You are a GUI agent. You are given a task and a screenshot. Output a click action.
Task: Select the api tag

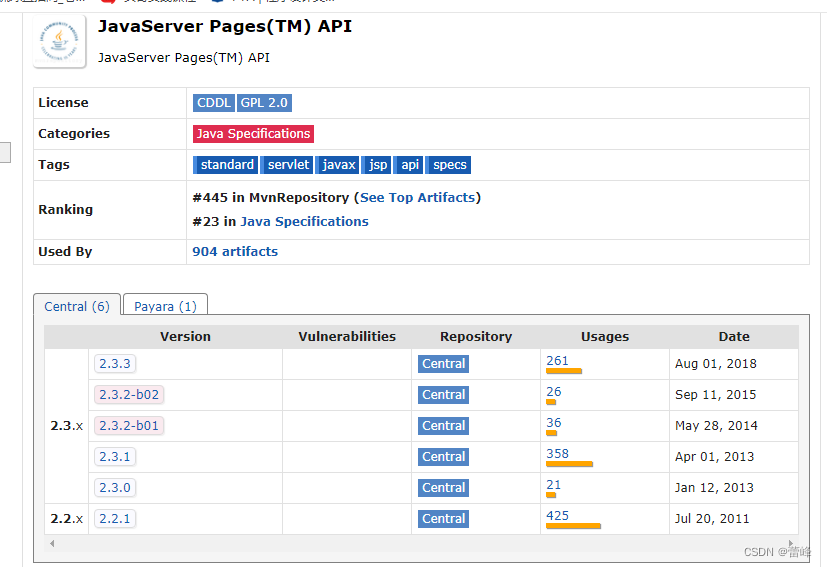coord(409,165)
